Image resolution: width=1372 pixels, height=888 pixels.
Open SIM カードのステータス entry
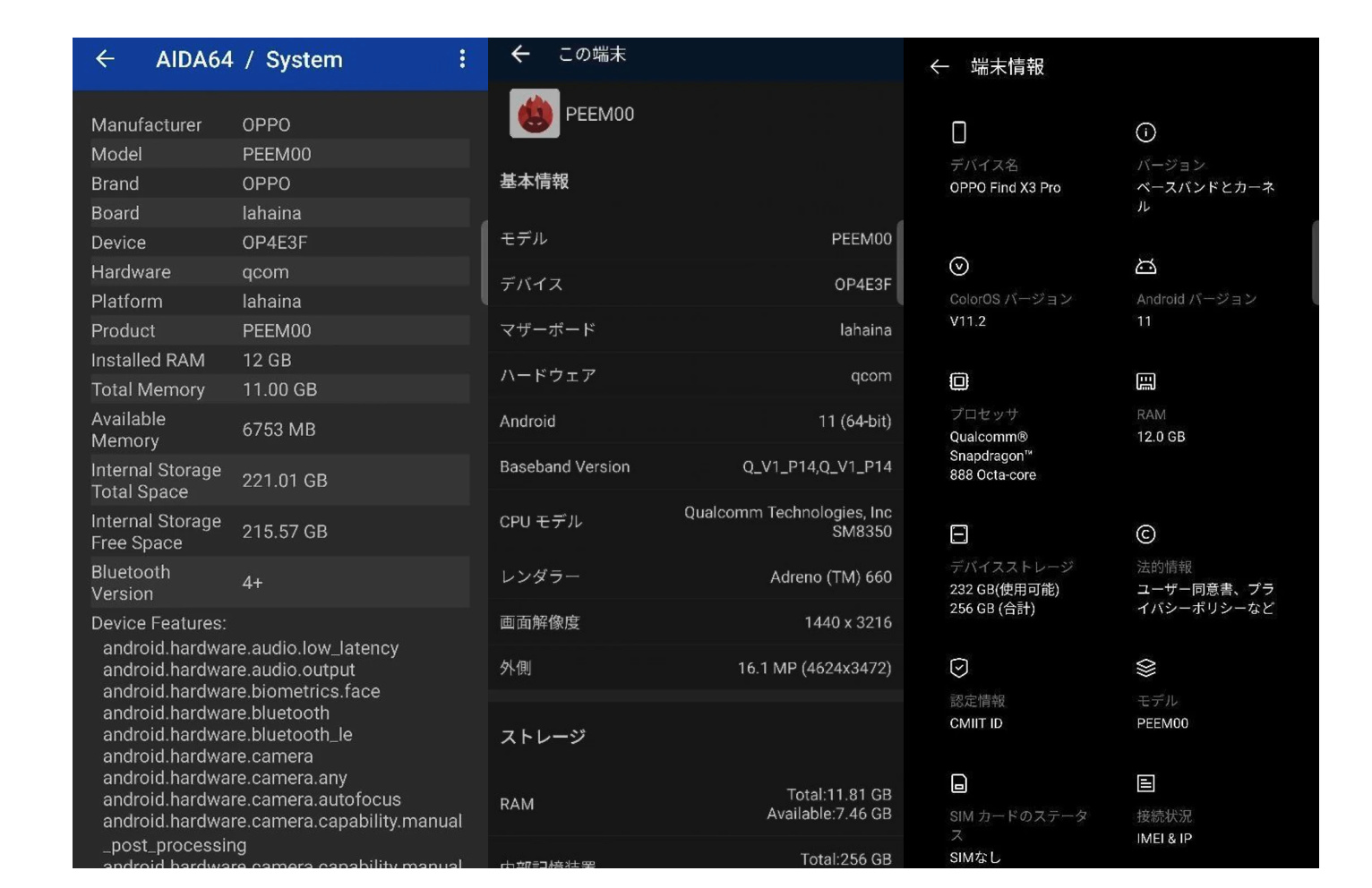pos(1018,819)
